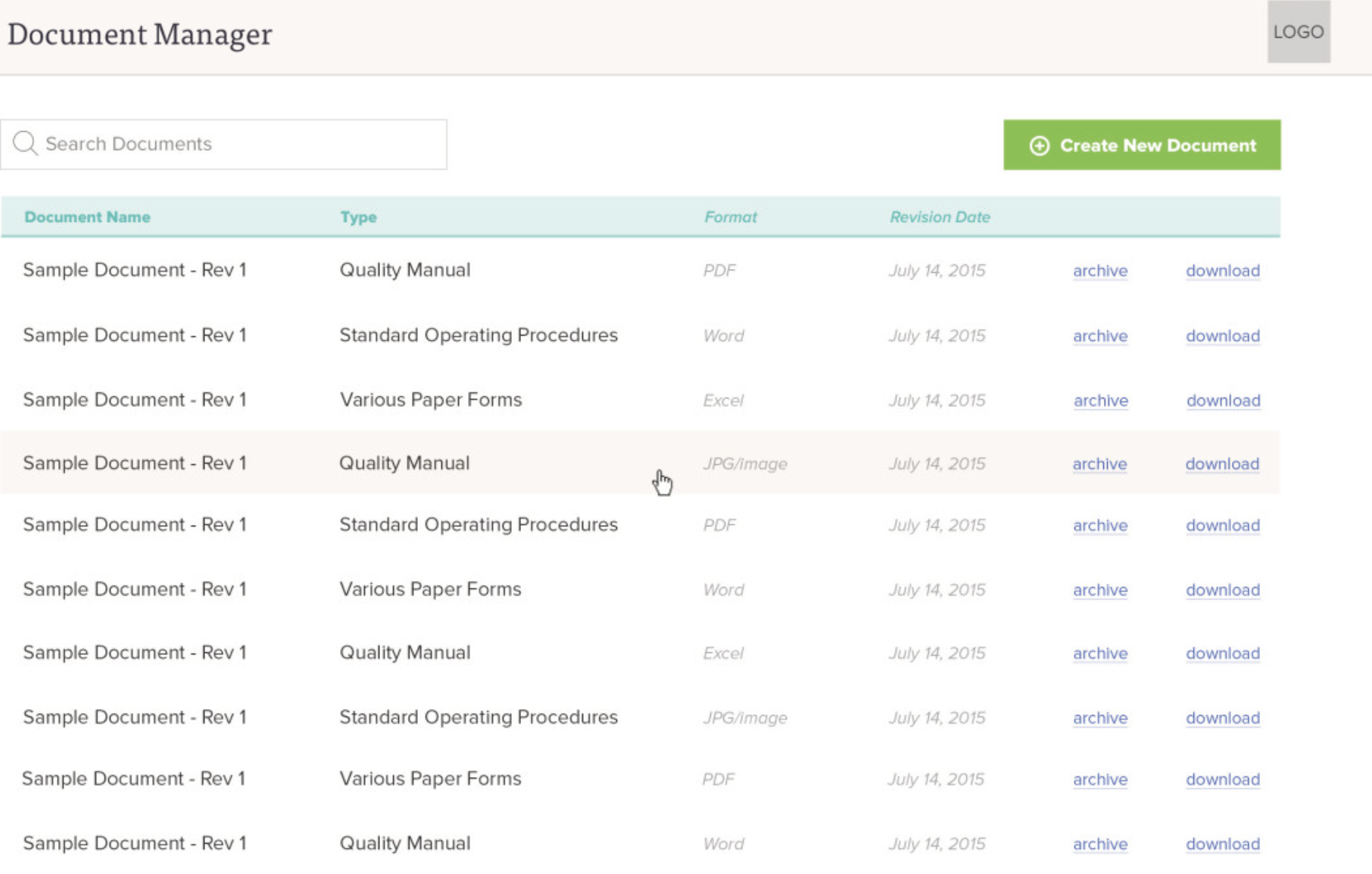The height and width of the screenshot is (874, 1372).
Task: Click "JPG/image" format of the Quality Manual row
Action: [745, 464]
